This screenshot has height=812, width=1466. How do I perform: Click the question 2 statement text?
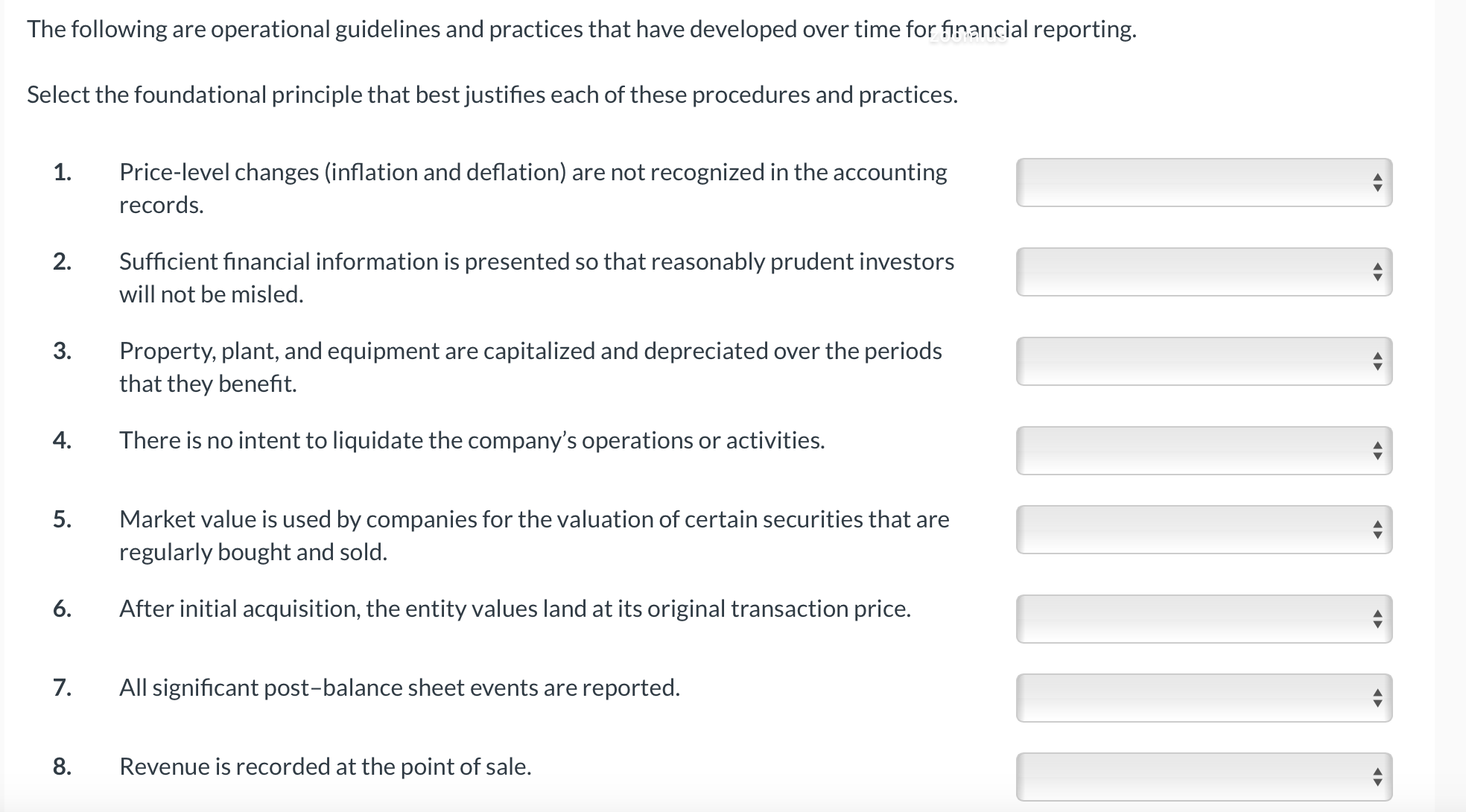point(535,277)
